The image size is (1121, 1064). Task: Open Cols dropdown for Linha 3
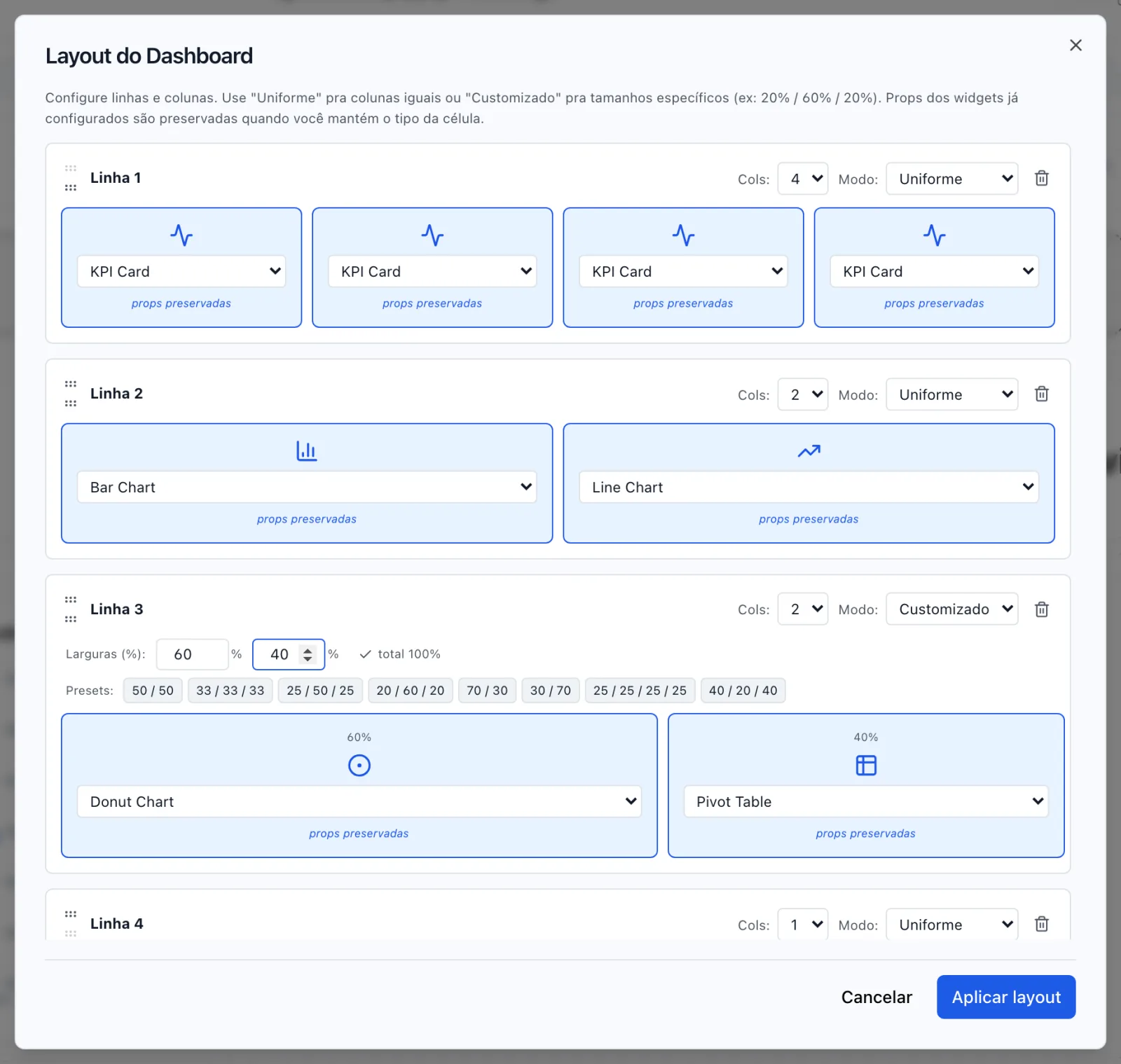pyautogui.click(x=803, y=609)
